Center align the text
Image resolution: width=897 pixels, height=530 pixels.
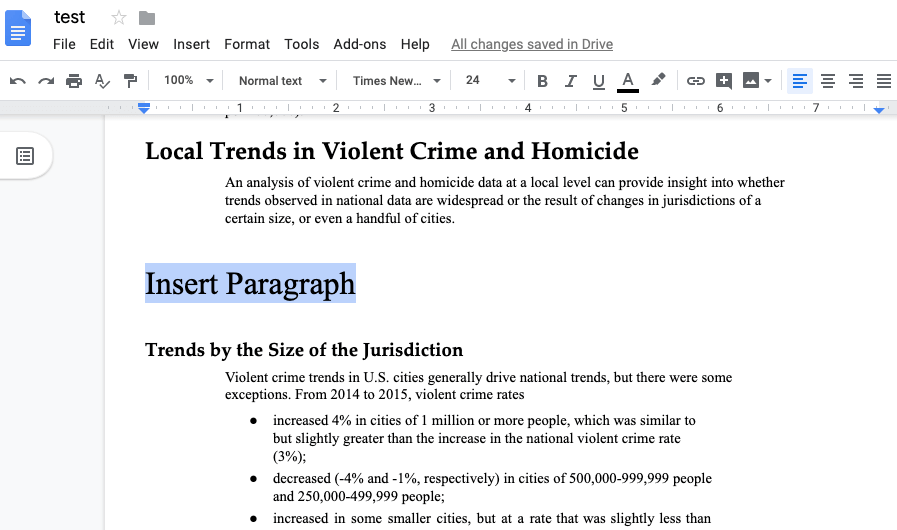click(x=828, y=81)
